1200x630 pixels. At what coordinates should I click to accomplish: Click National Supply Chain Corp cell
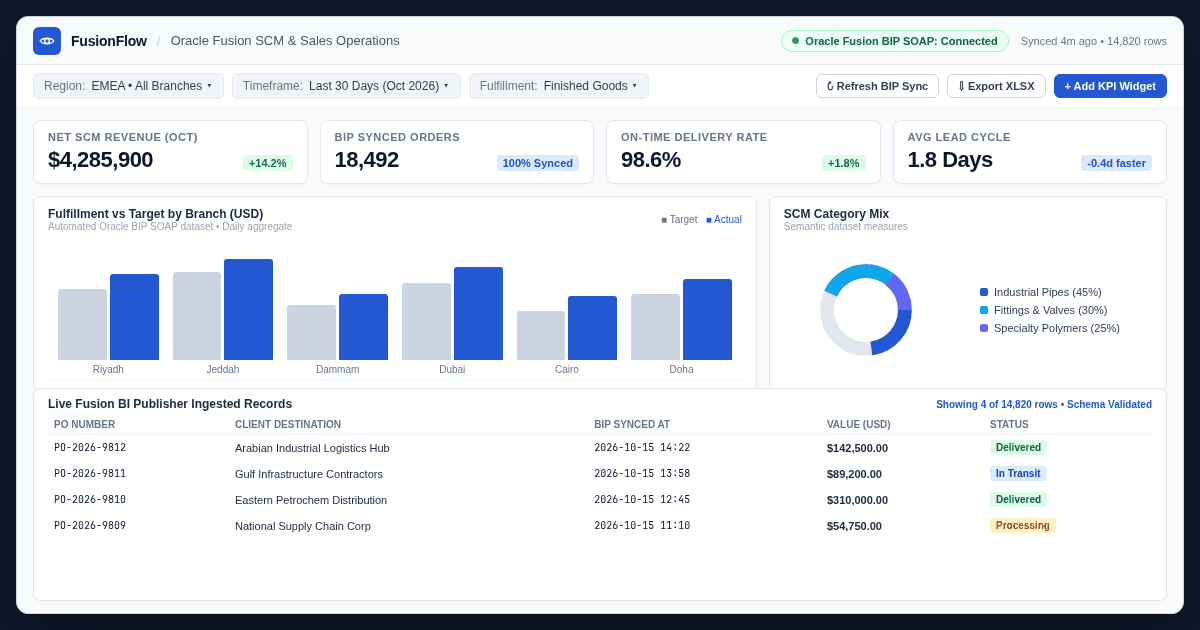(x=303, y=526)
